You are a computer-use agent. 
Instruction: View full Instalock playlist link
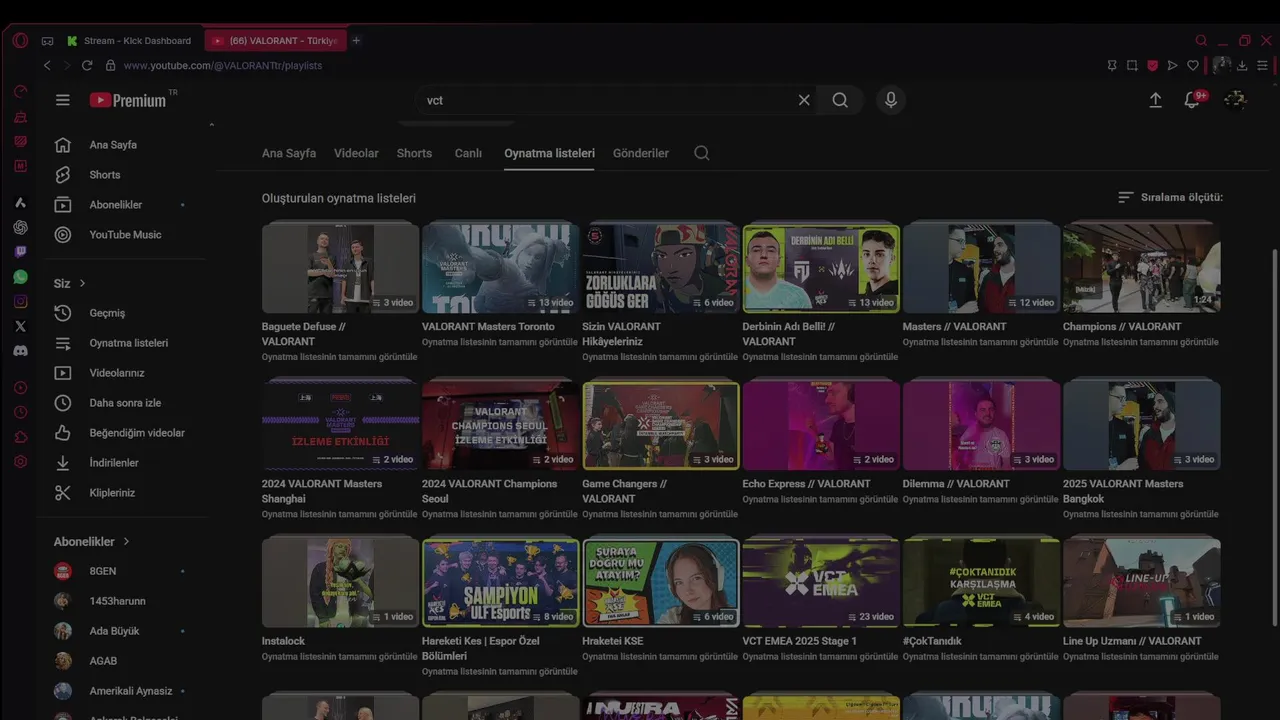[339, 657]
